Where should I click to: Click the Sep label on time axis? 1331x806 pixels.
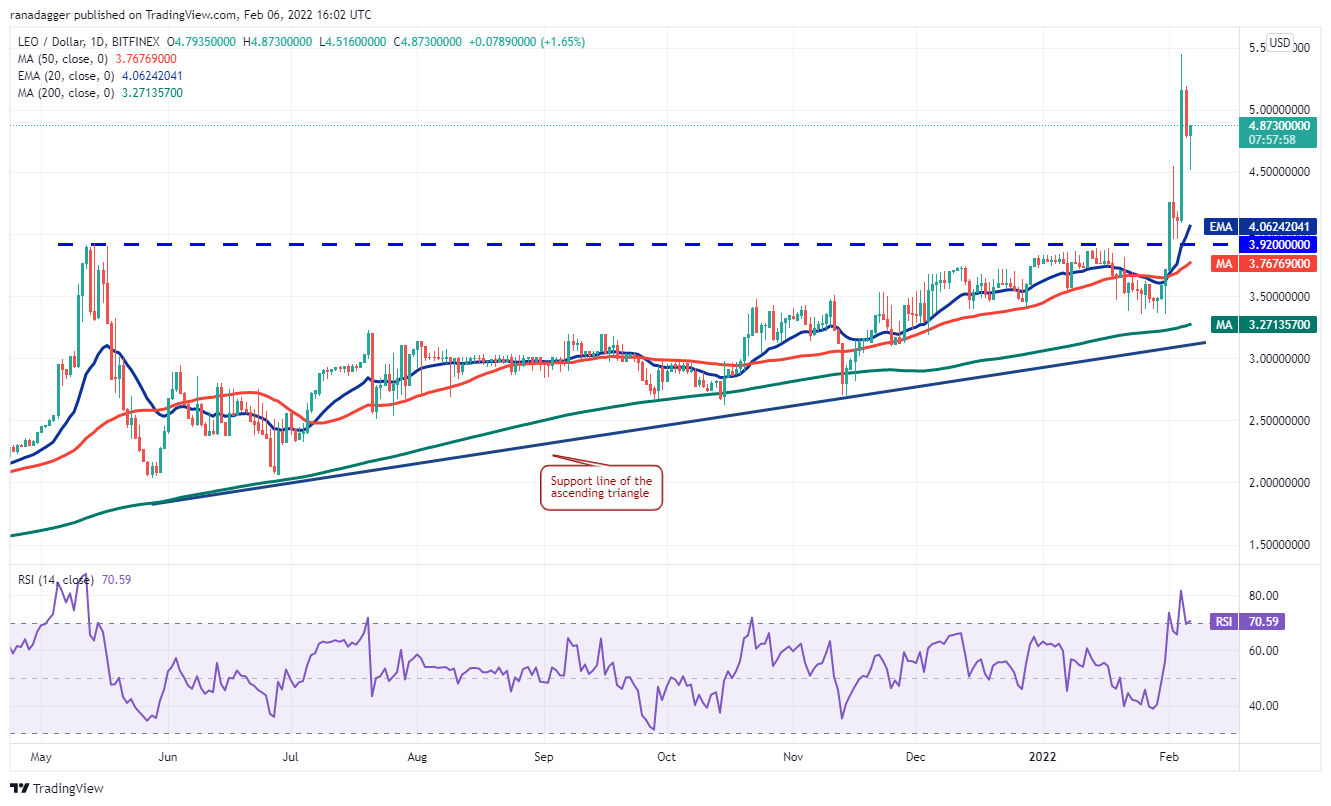click(544, 757)
